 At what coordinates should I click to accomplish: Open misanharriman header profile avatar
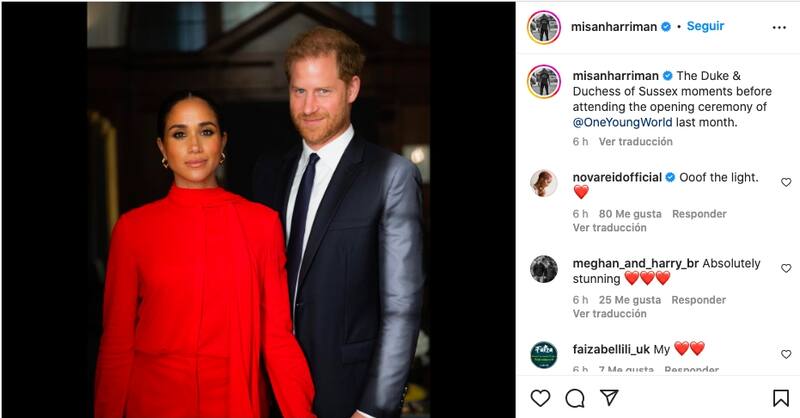coord(544,27)
